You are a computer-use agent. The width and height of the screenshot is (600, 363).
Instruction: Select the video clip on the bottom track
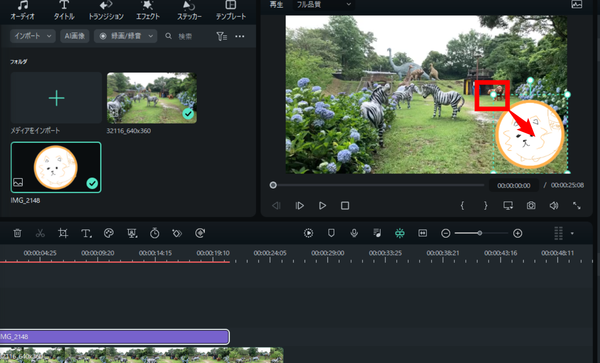(142, 355)
